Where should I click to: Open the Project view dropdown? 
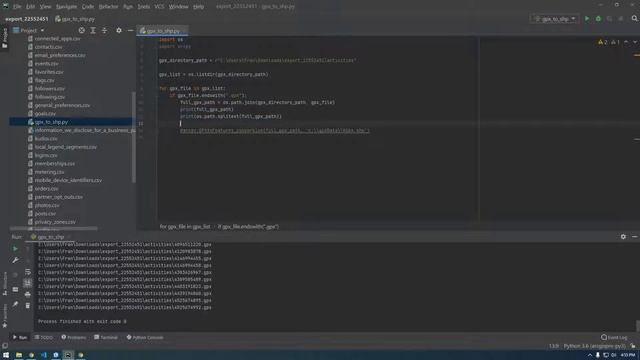(x=29, y=30)
